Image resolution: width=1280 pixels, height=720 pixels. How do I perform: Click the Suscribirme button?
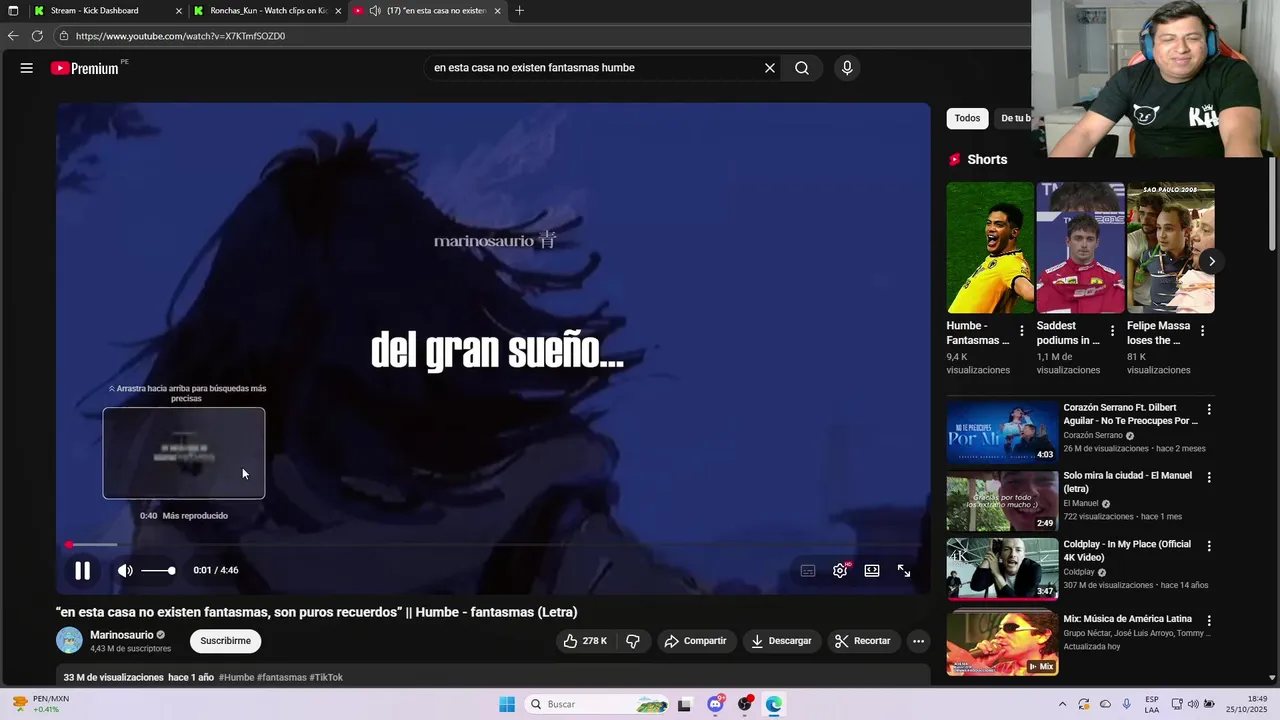click(x=226, y=641)
